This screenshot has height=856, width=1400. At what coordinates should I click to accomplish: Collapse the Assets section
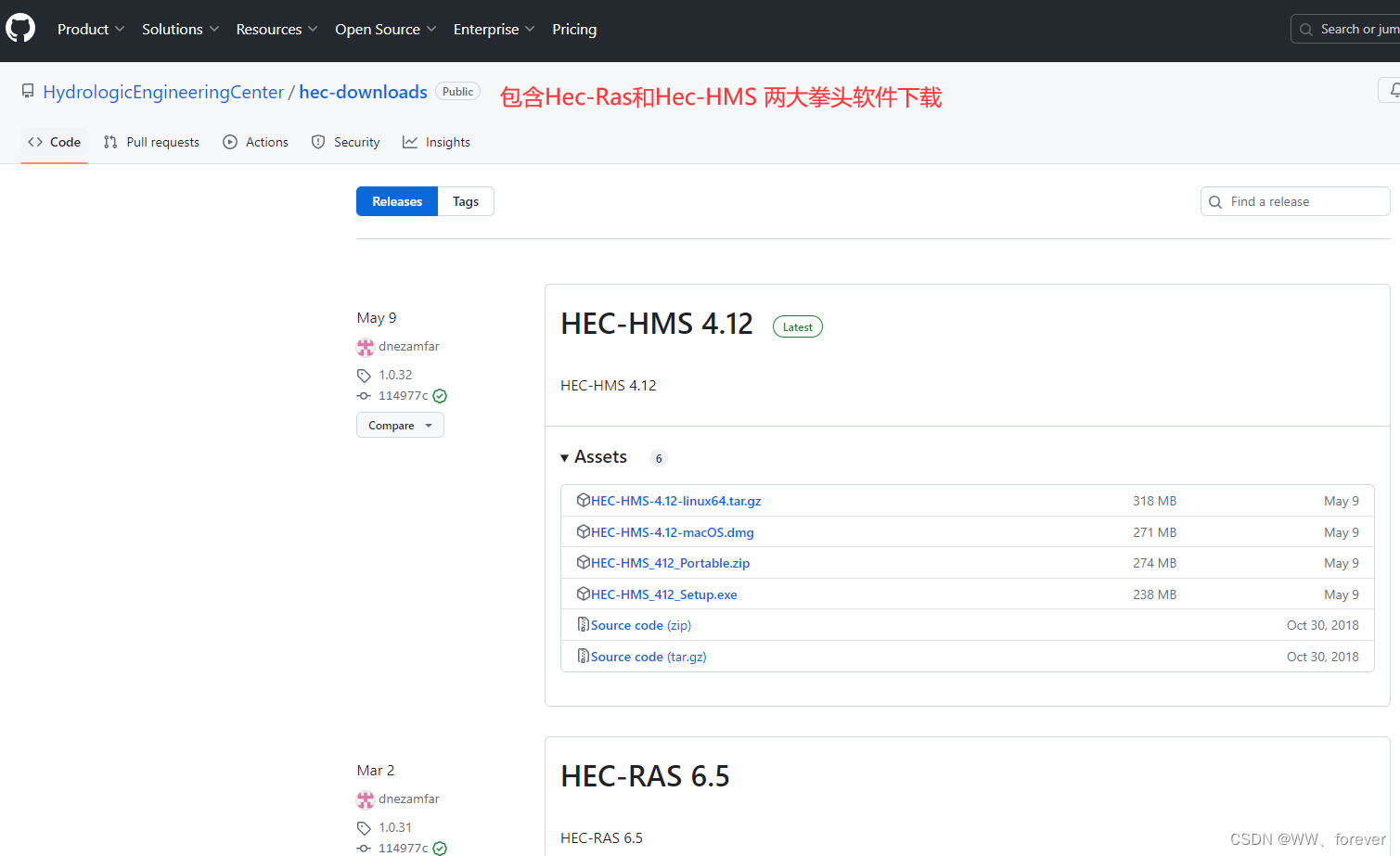point(594,457)
